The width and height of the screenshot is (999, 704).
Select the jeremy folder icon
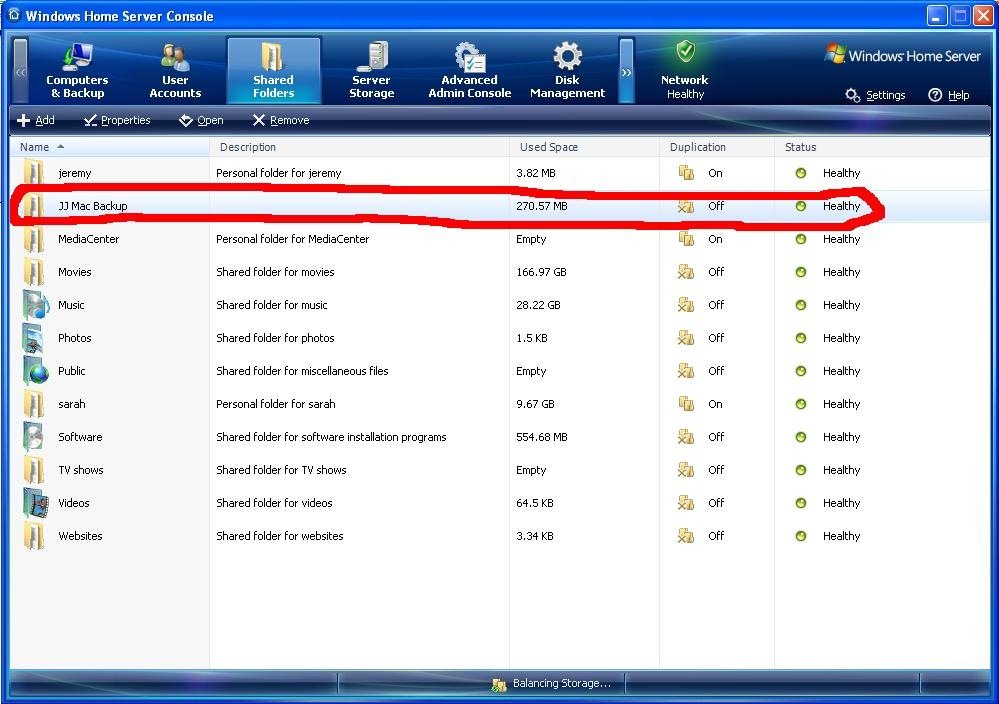pyautogui.click(x=34, y=173)
